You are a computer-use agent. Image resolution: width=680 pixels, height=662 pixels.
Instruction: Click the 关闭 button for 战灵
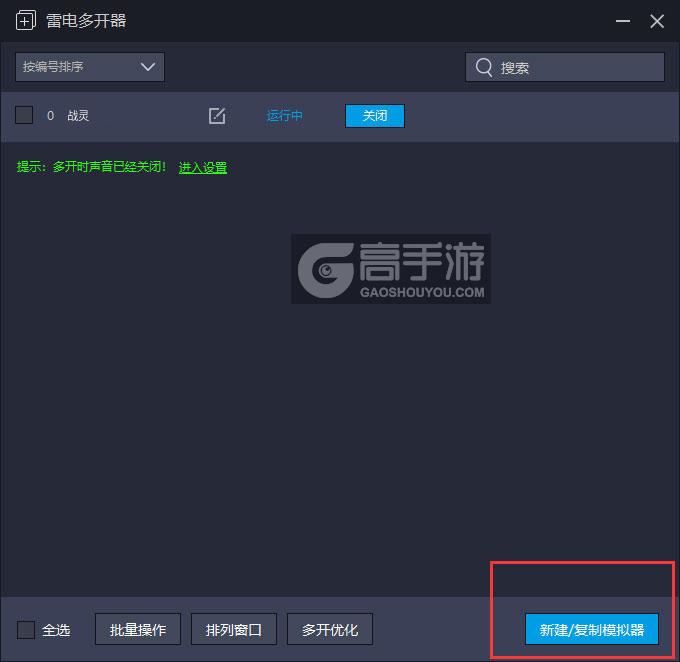(375, 116)
